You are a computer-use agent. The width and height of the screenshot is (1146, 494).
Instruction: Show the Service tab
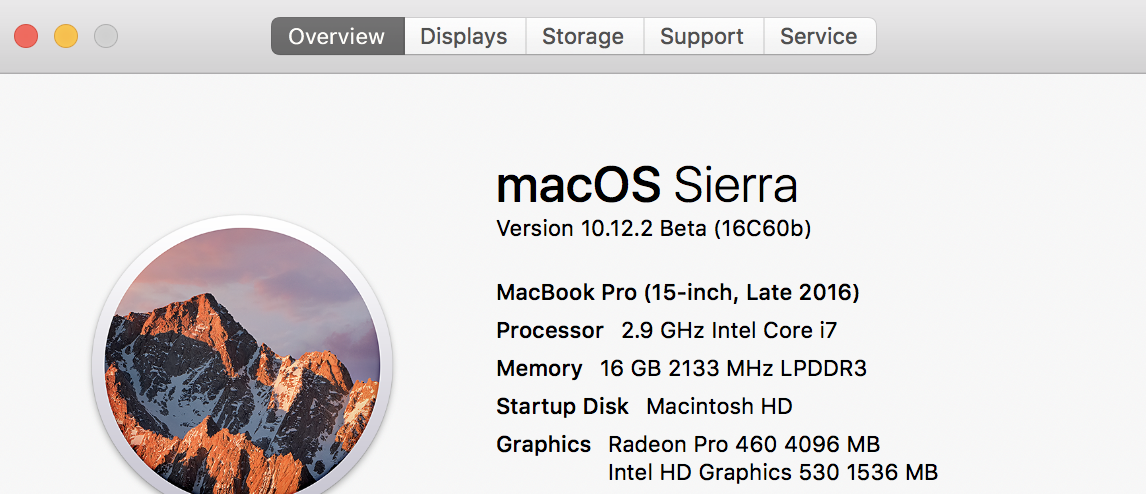point(819,36)
